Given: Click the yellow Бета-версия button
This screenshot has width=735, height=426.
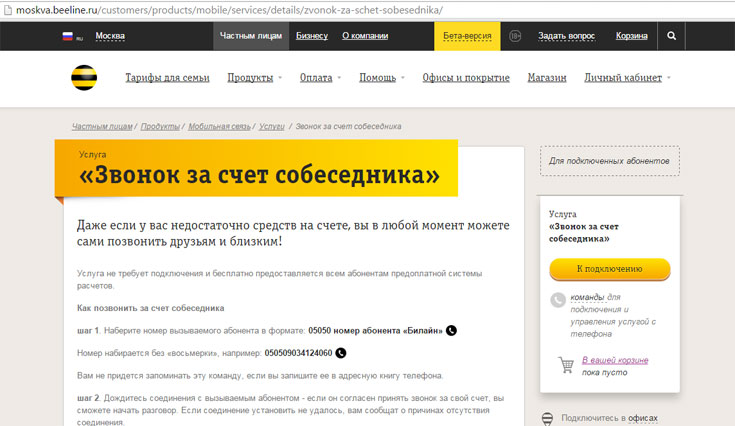Looking at the screenshot, I should [x=467, y=36].
